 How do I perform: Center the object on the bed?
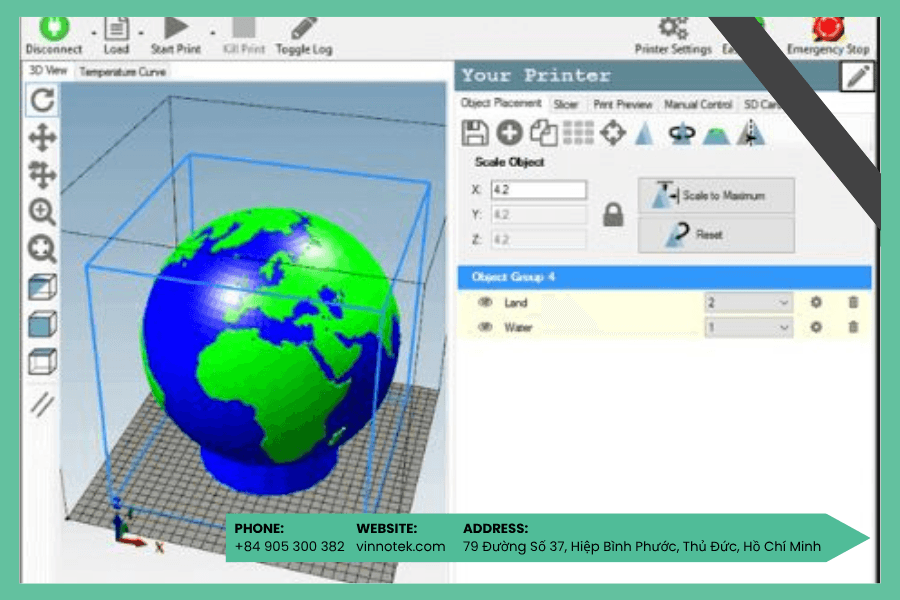click(x=612, y=133)
